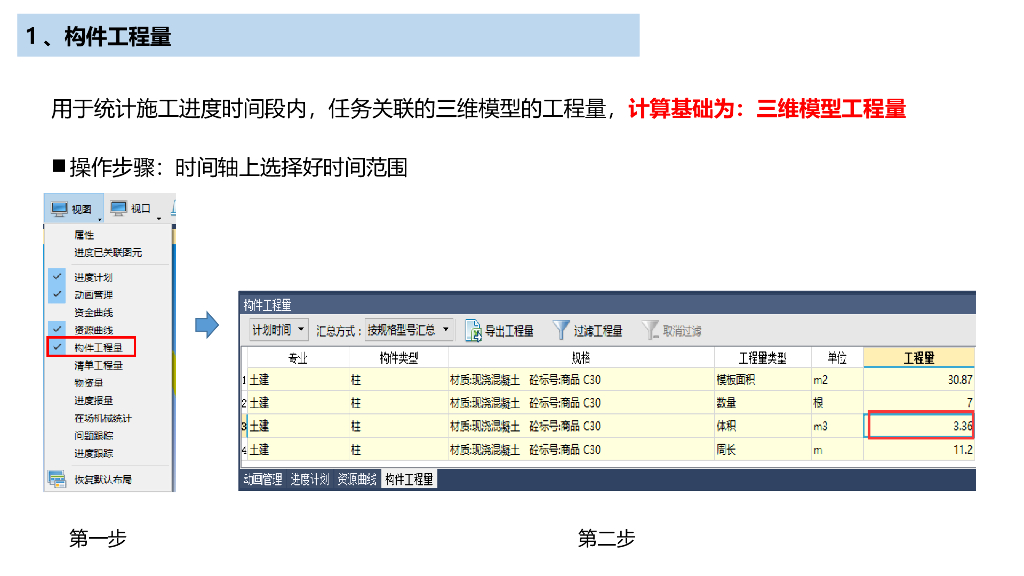The width and height of the screenshot is (1024, 576).
Task: Click 土建 in the 体积 row
Action: (x=298, y=426)
